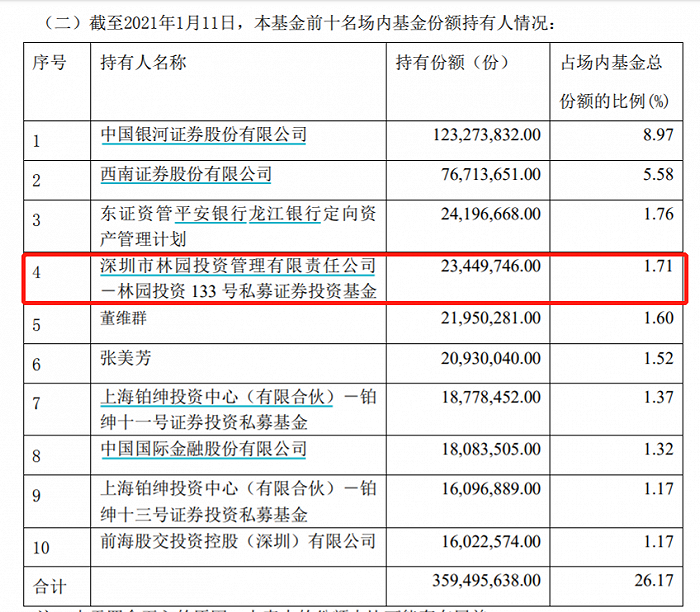Click the 持有人名称 column header
This screenshot has height=612, width=700.
[143, 62]
